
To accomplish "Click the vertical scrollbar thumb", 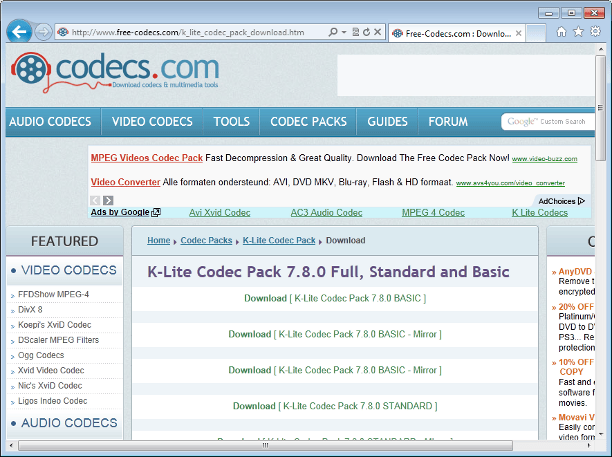I will tap(600, 108).
